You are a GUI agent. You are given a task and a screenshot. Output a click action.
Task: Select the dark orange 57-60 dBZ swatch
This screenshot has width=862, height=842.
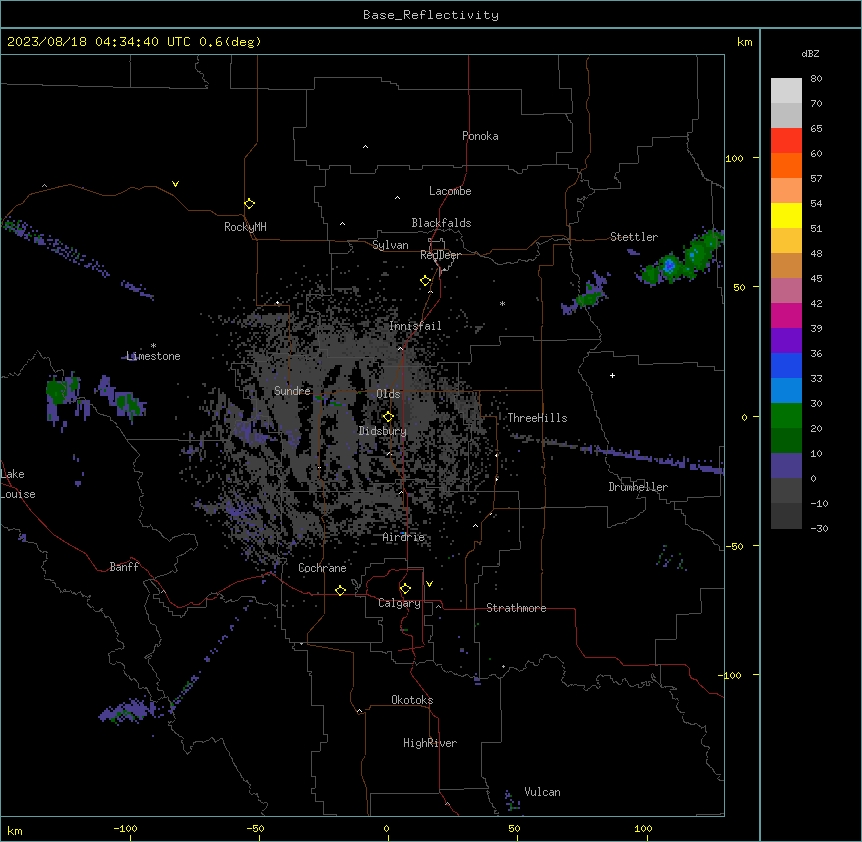coord(786,165)
